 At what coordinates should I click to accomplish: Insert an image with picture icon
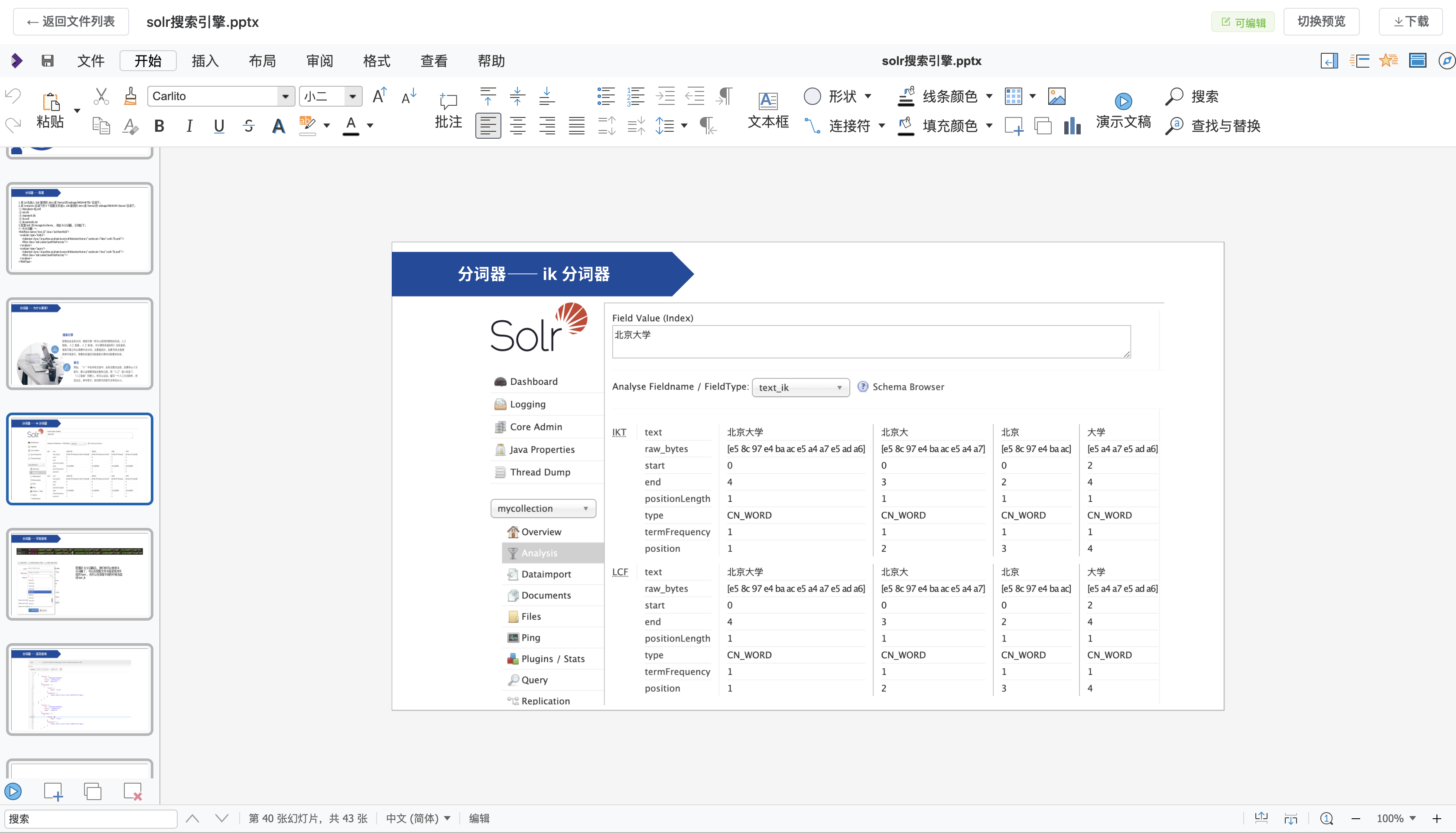[1056, 96]
